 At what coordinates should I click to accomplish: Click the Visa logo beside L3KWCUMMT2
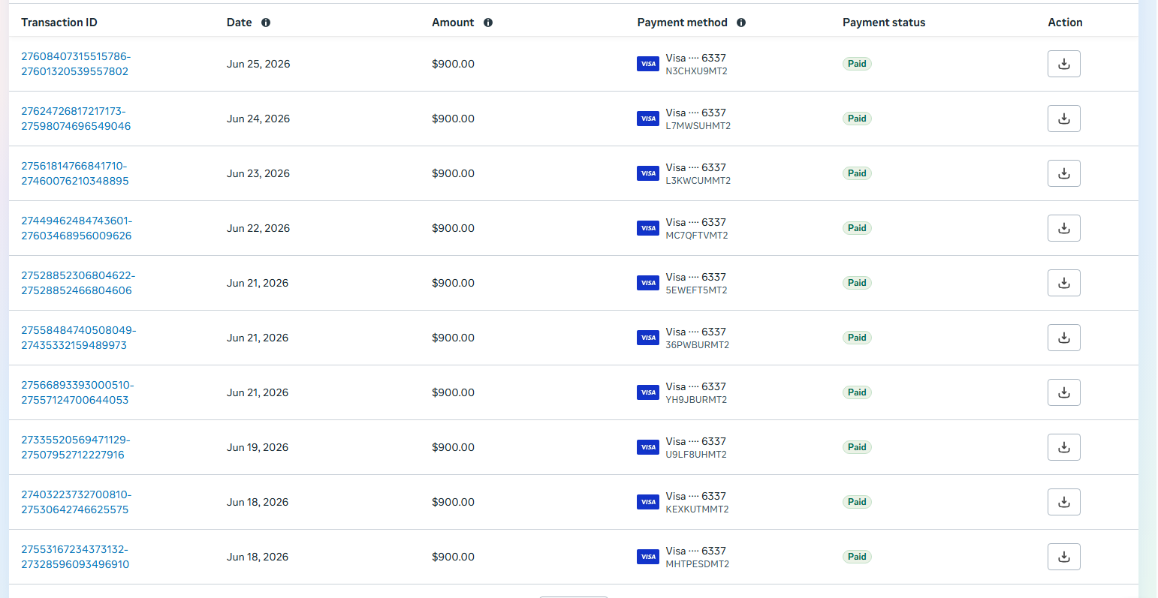tap(648, 173)
